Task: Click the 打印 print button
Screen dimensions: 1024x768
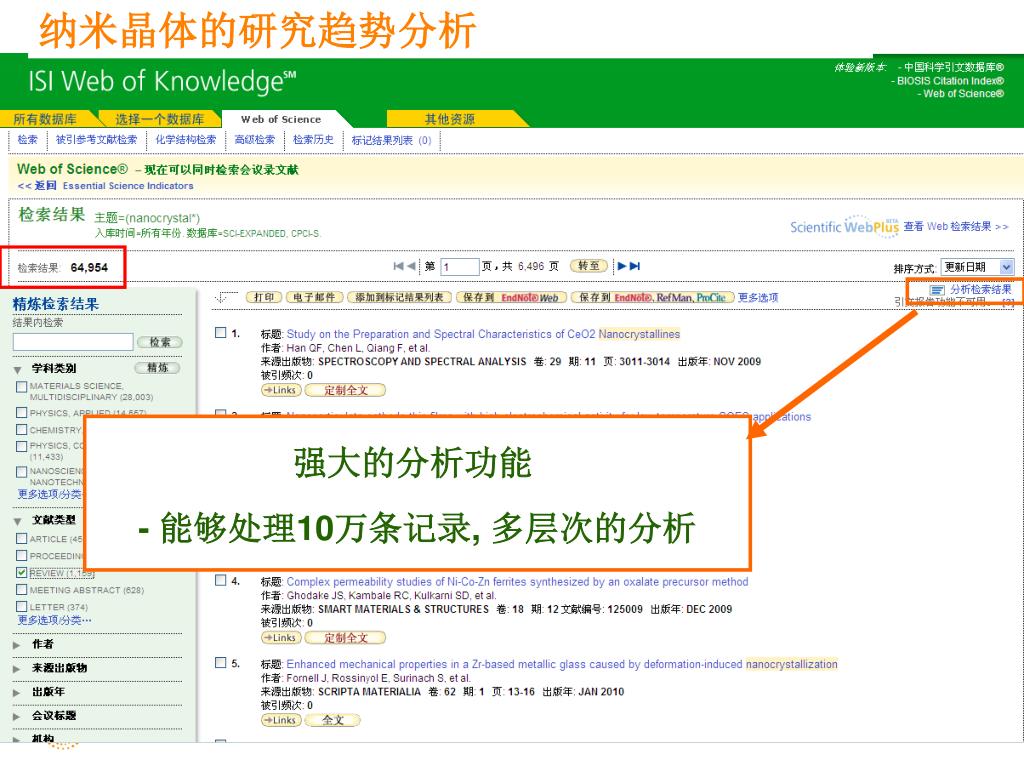Action: click(264, 297)
